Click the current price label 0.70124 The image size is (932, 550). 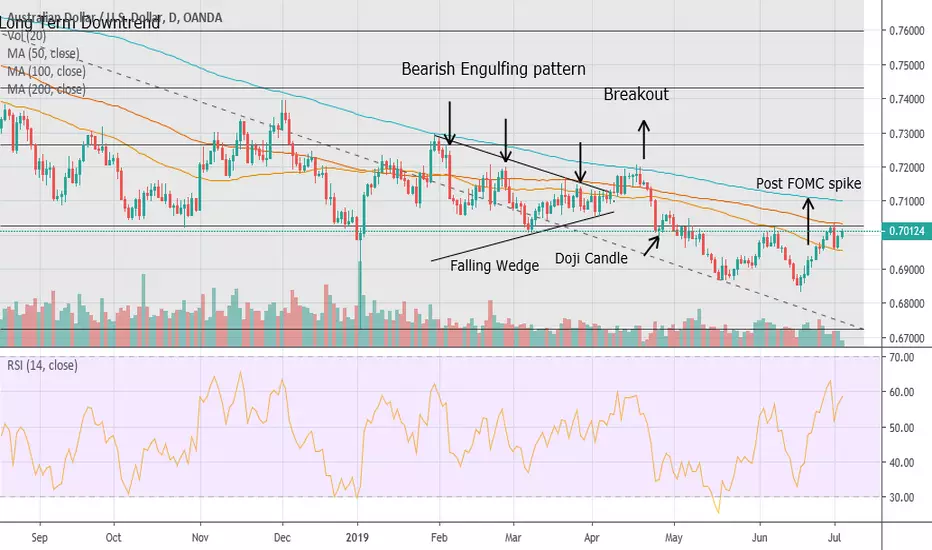point(906,231)
